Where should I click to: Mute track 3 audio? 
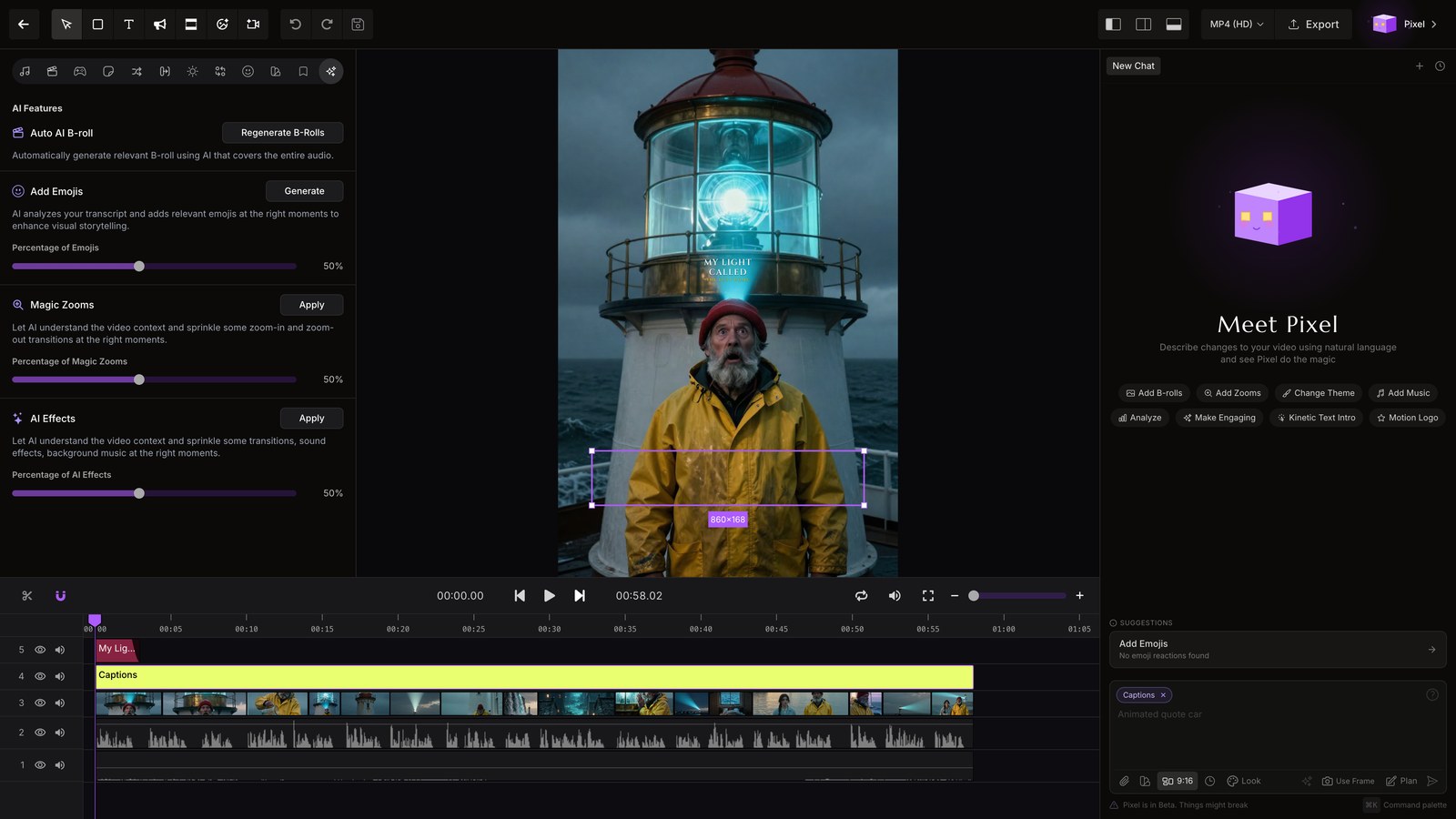[60, 703]
